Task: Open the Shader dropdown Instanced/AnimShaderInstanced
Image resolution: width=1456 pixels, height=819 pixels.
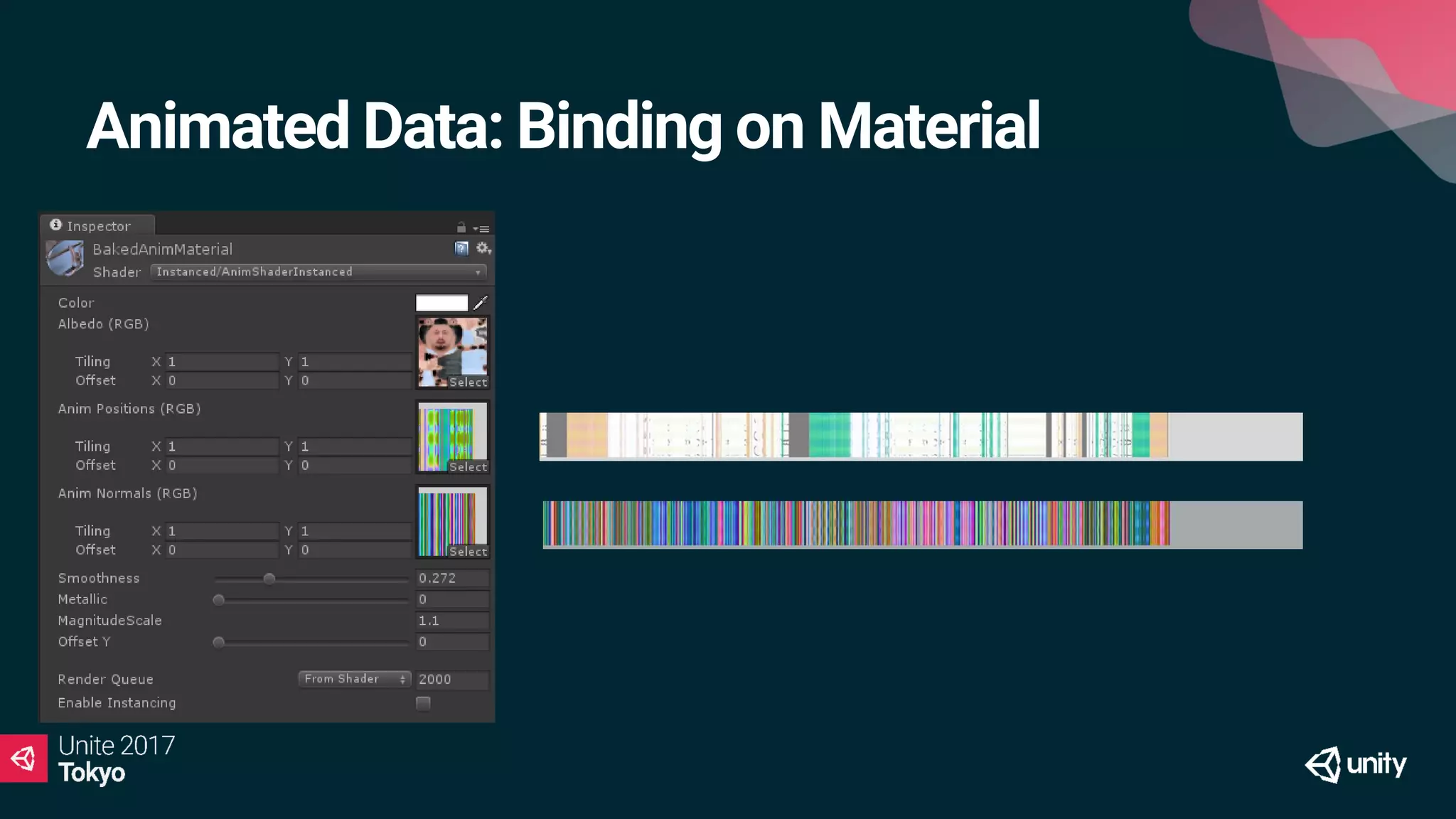Action: pos(318,272)
